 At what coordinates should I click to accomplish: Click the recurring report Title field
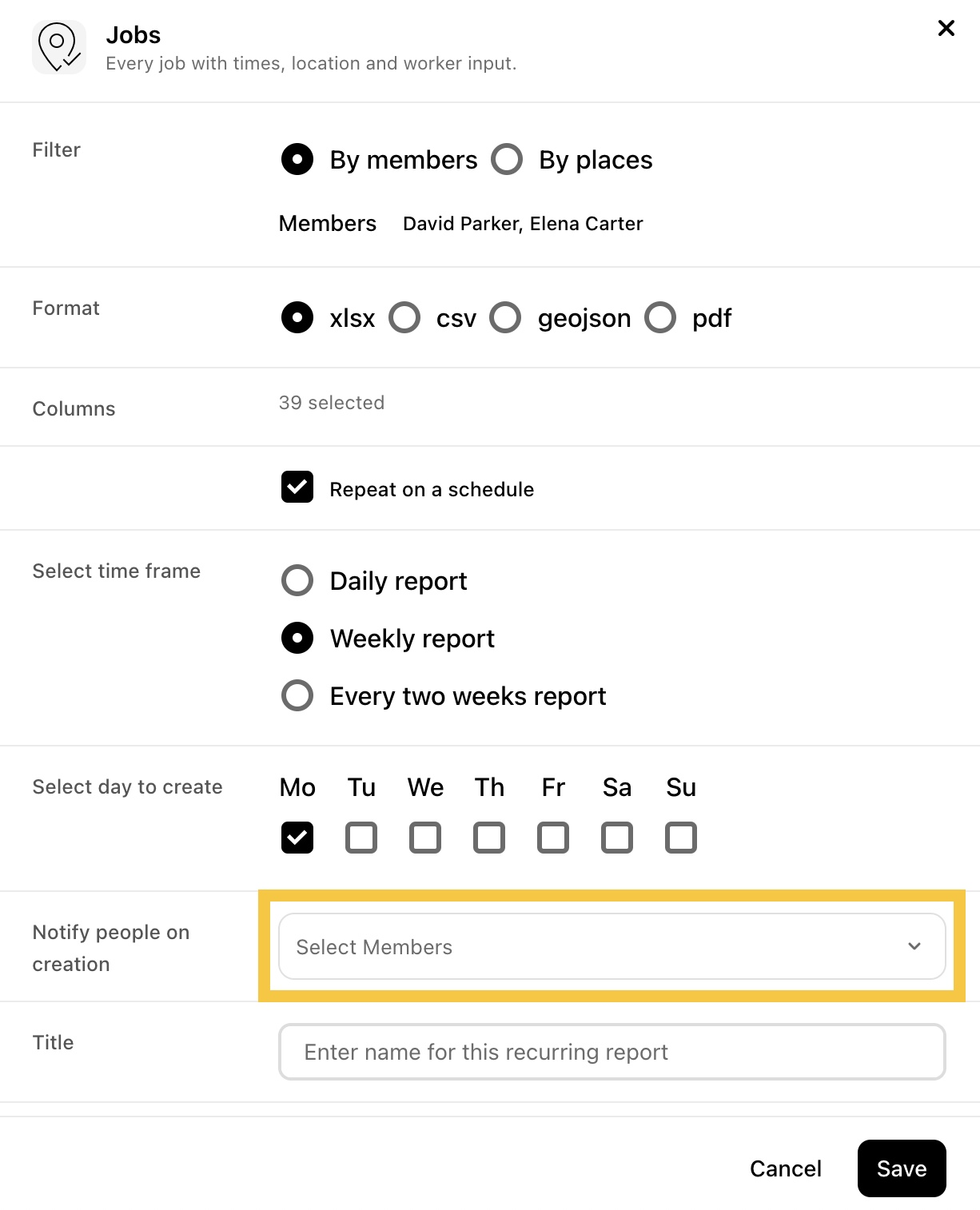tap(612, 1052)
